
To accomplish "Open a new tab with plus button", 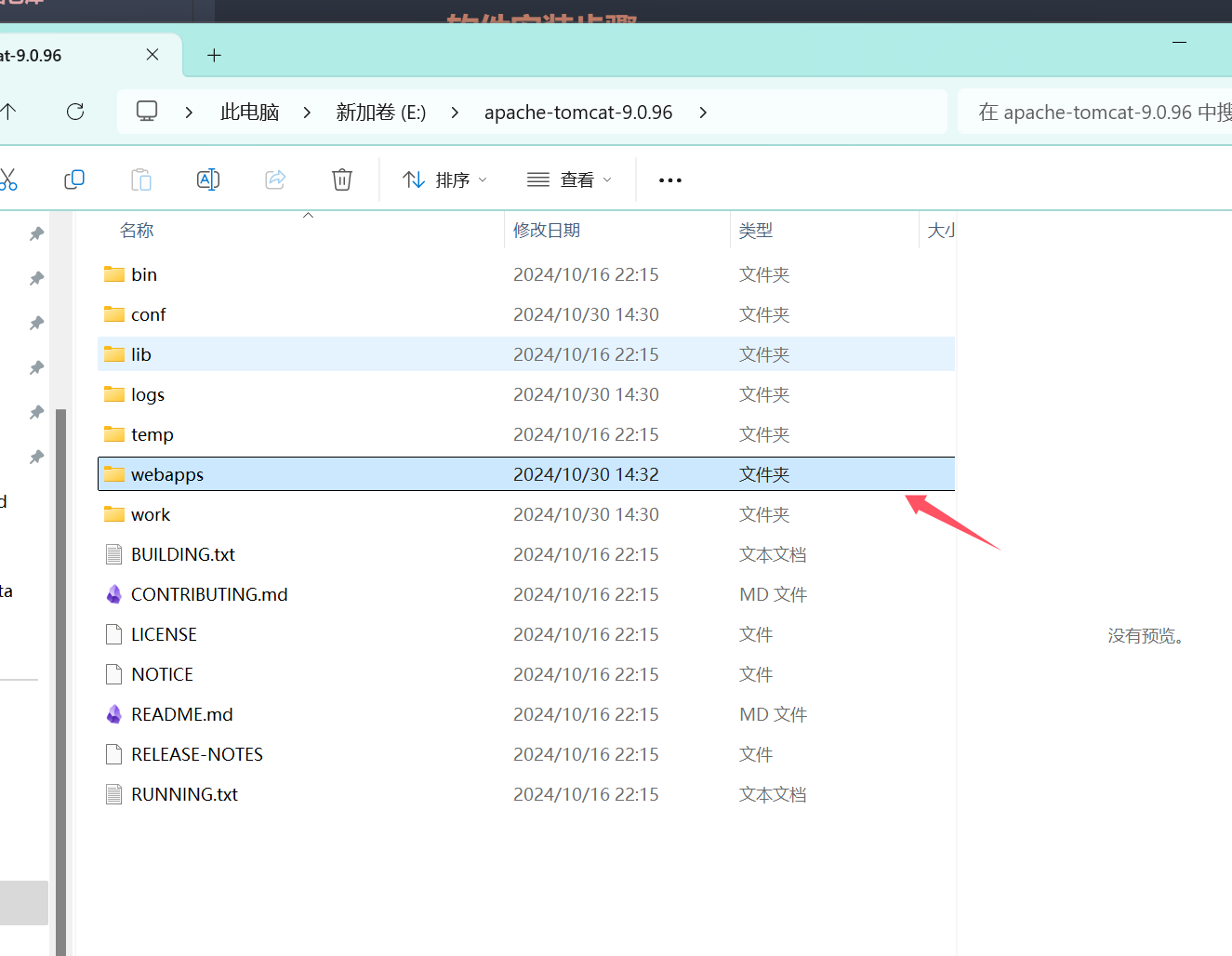I will coord(214,56).
